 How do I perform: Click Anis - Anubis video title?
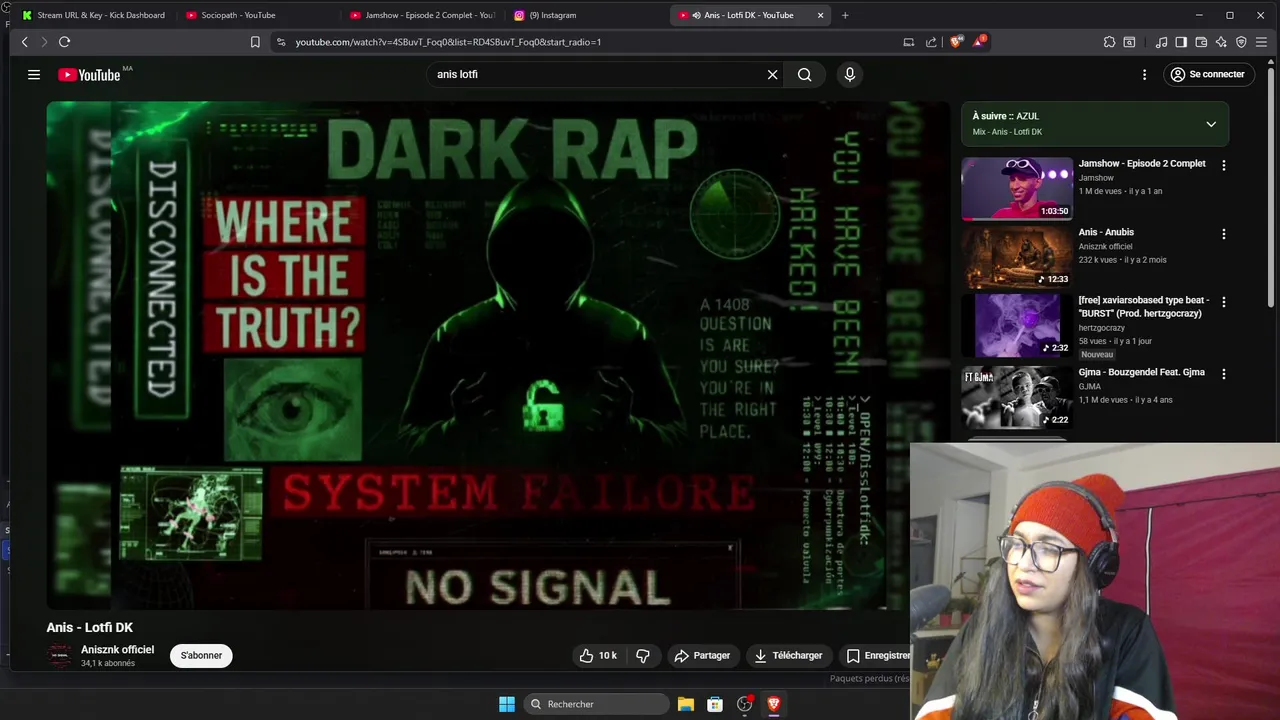click(1106, 232)
